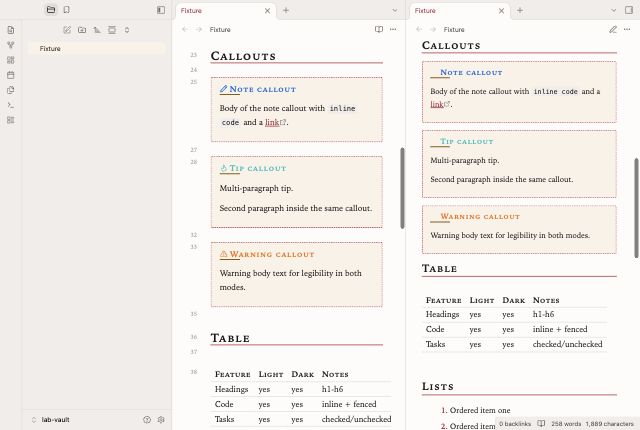This screenshot has height=430, width=640.
Task: Navigate forward in the left pane
Action: (x=199, y=29)
